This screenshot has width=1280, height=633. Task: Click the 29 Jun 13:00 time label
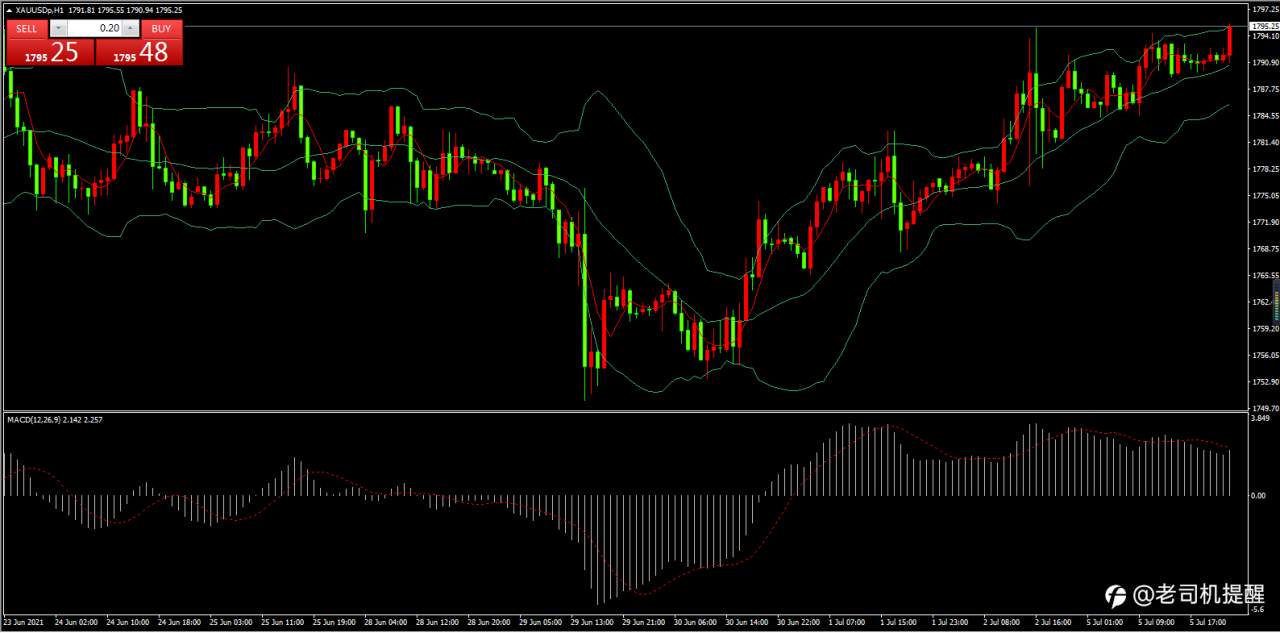(592, 622)
